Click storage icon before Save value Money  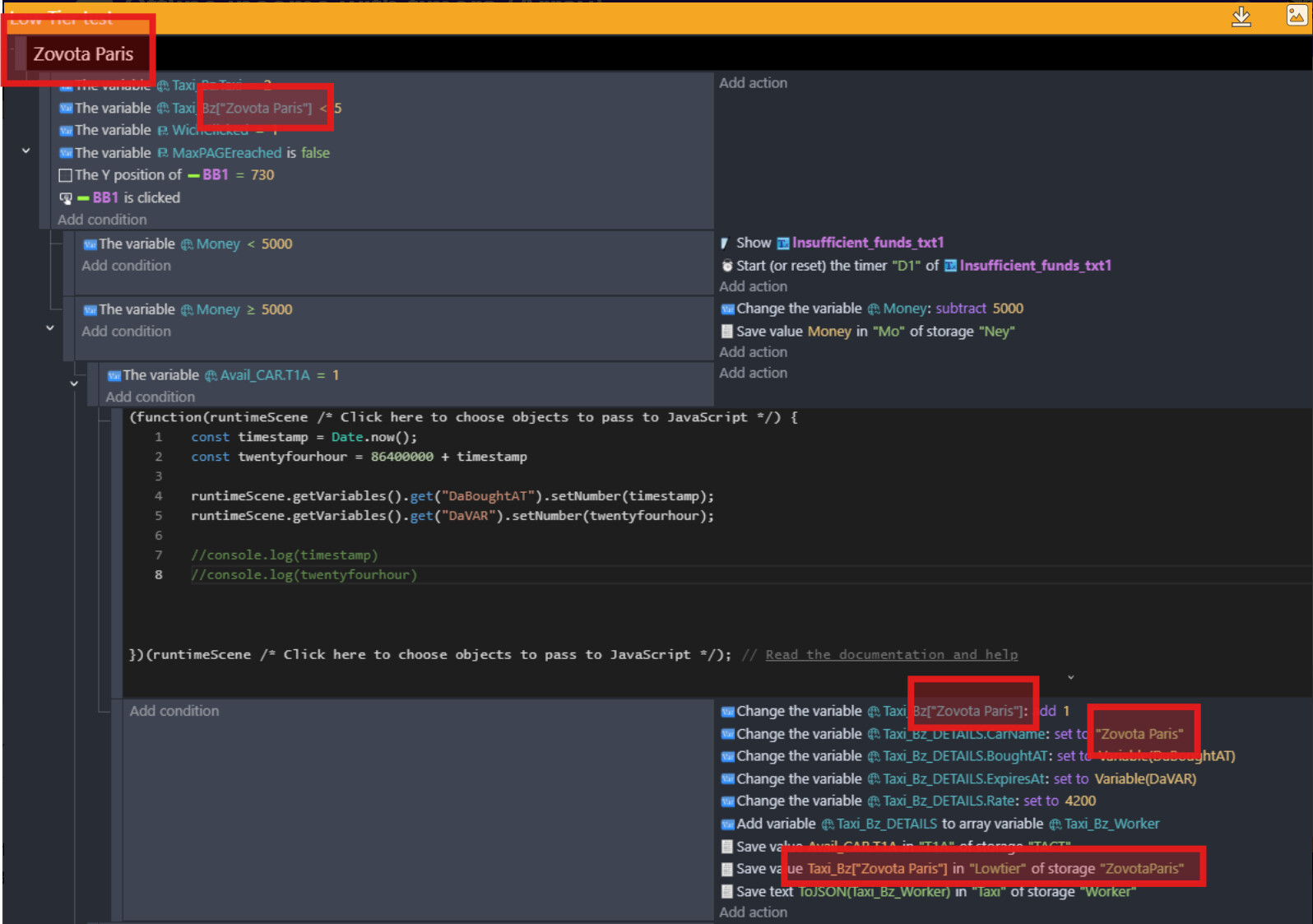click(727, 332)
